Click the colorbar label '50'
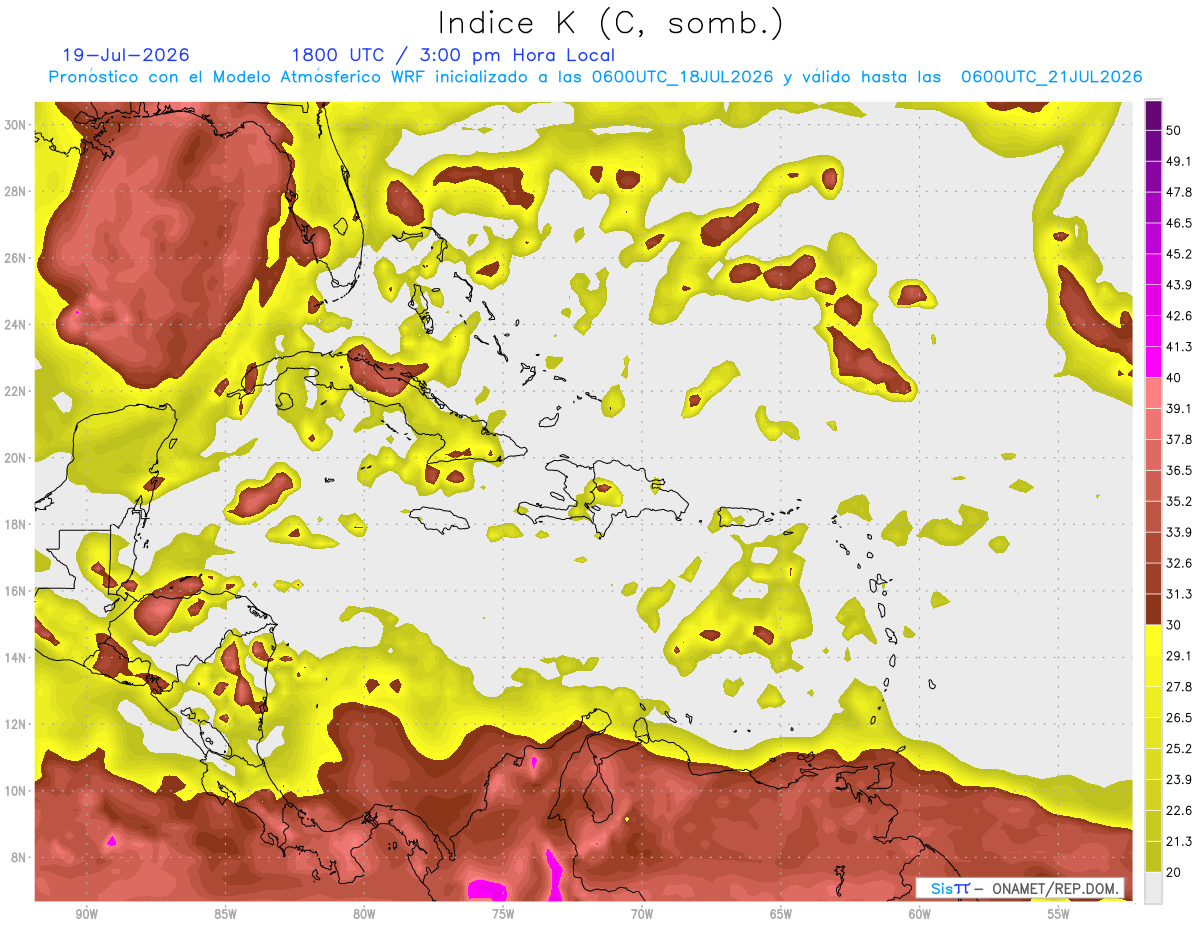Image resolution: width=1200 pixels, height=927 pixels. [x=1174, y=131]
